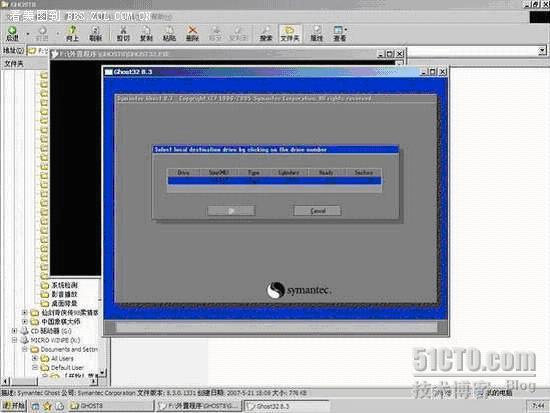Click the Cut (剪切) scissors icon
Screen dimensions: 550x413
(x=123, y=33)
